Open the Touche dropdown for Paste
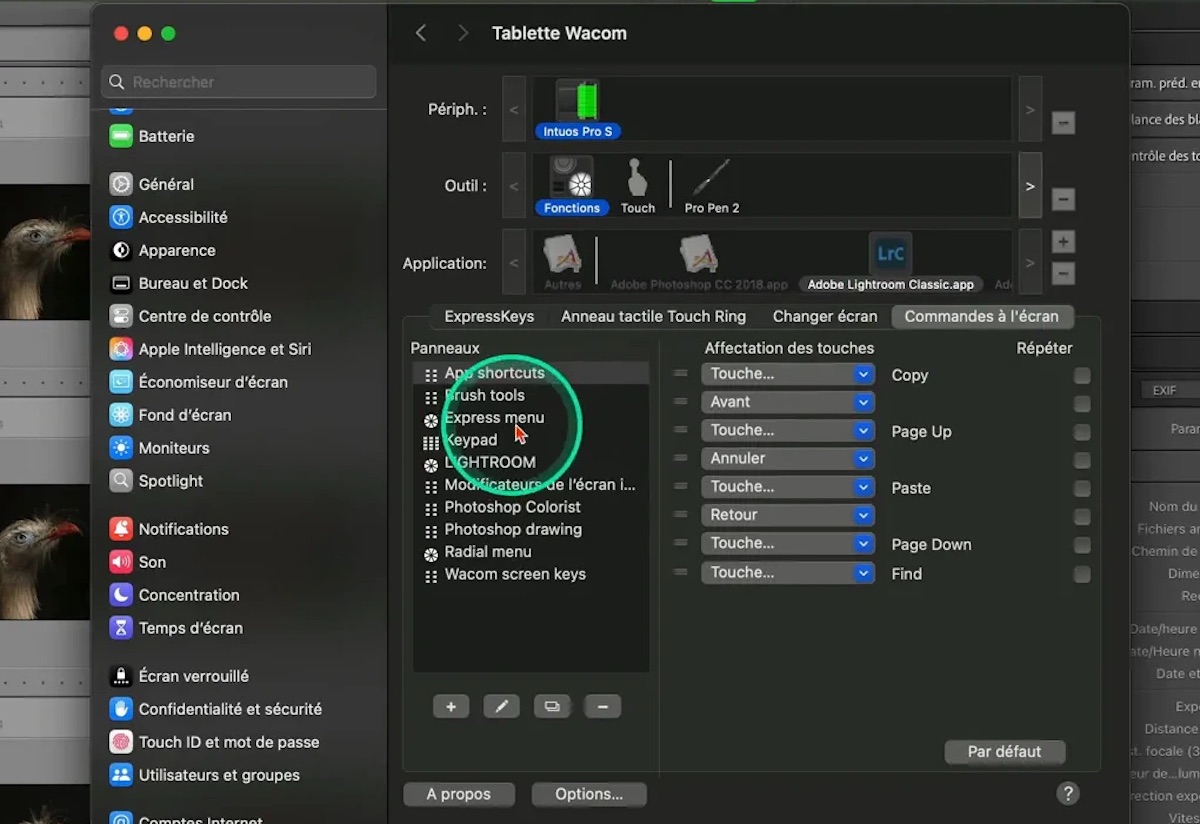Viewport: 1200px width, 824px height. pyautogui.click(x=788, y=487)
